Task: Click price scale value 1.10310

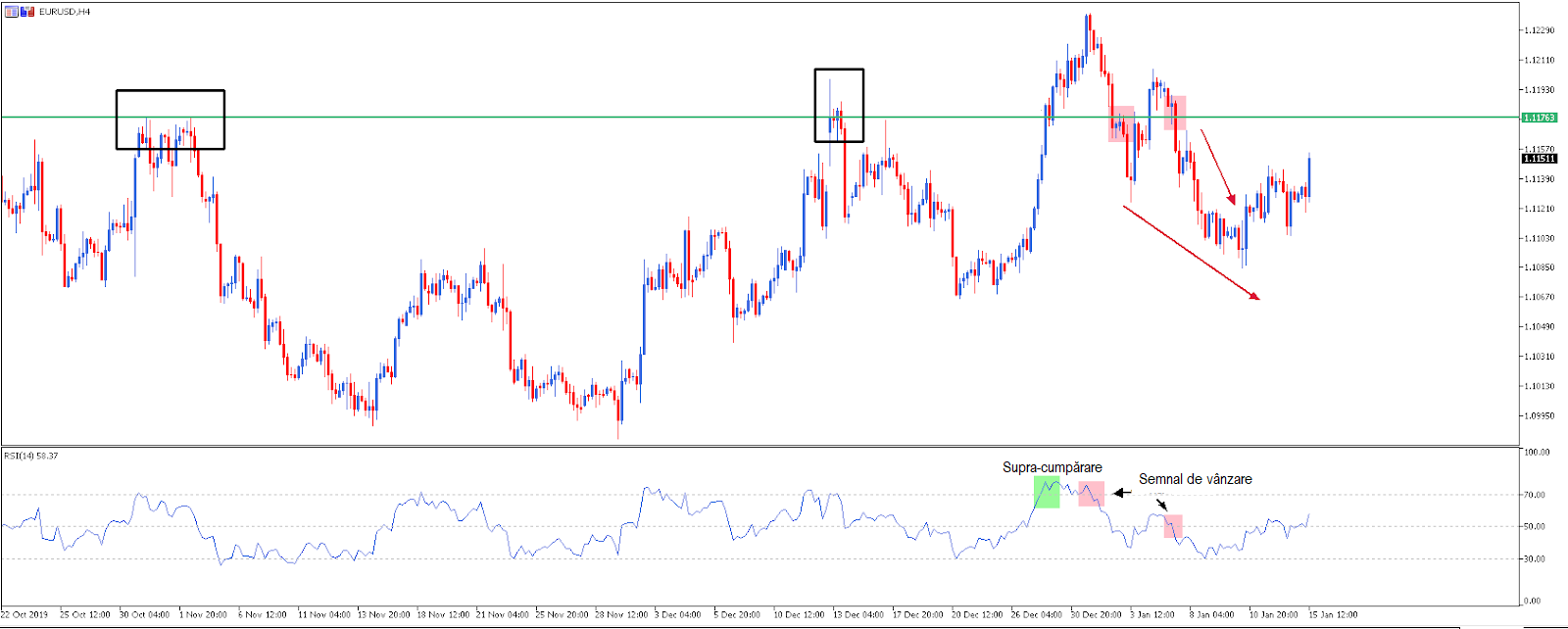Action: click(x=1540, y=357)
